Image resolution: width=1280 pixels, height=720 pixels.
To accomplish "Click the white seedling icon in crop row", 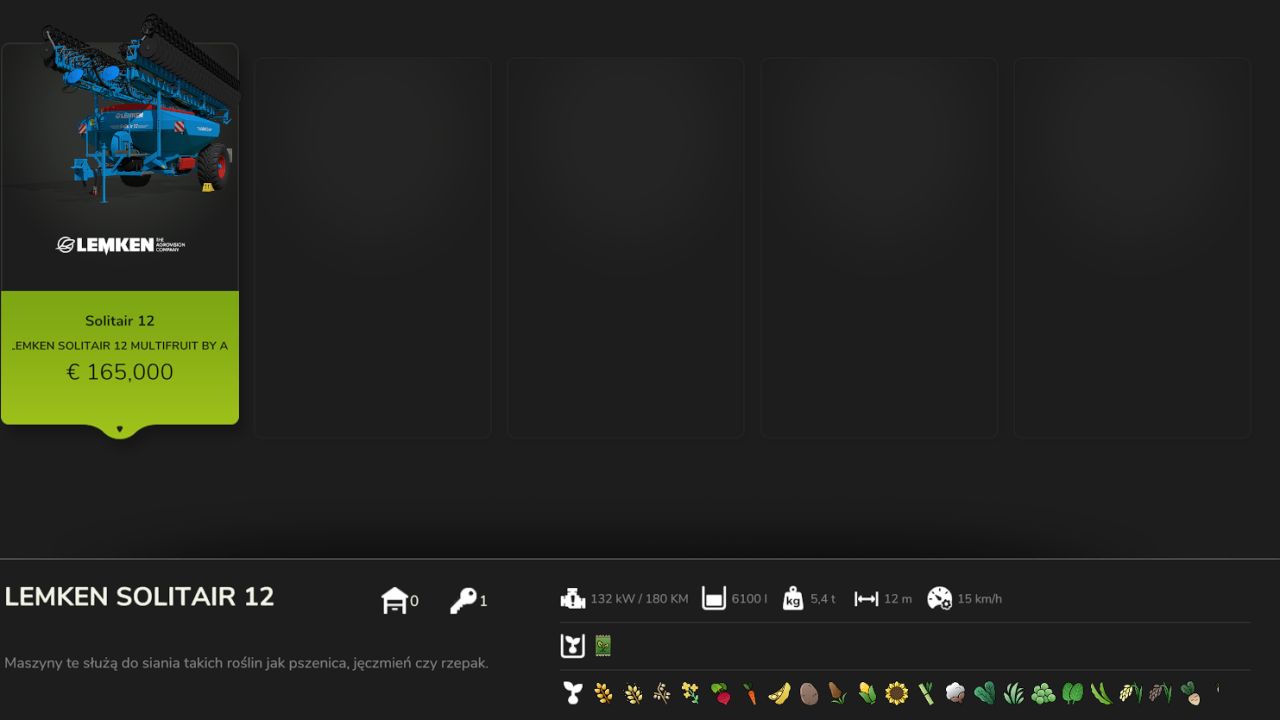I will coord(572,692).
